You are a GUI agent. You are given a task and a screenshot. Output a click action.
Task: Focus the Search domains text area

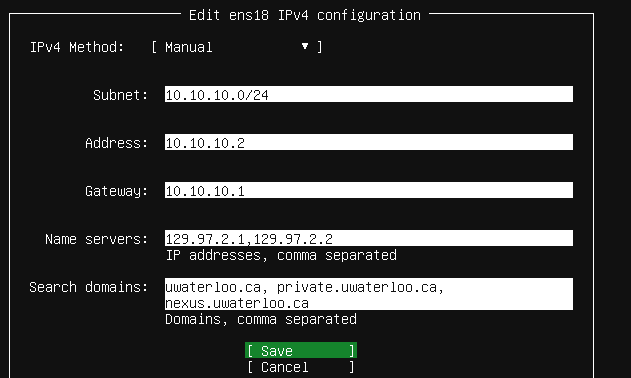pyautogui.click(x=369, y=294)
